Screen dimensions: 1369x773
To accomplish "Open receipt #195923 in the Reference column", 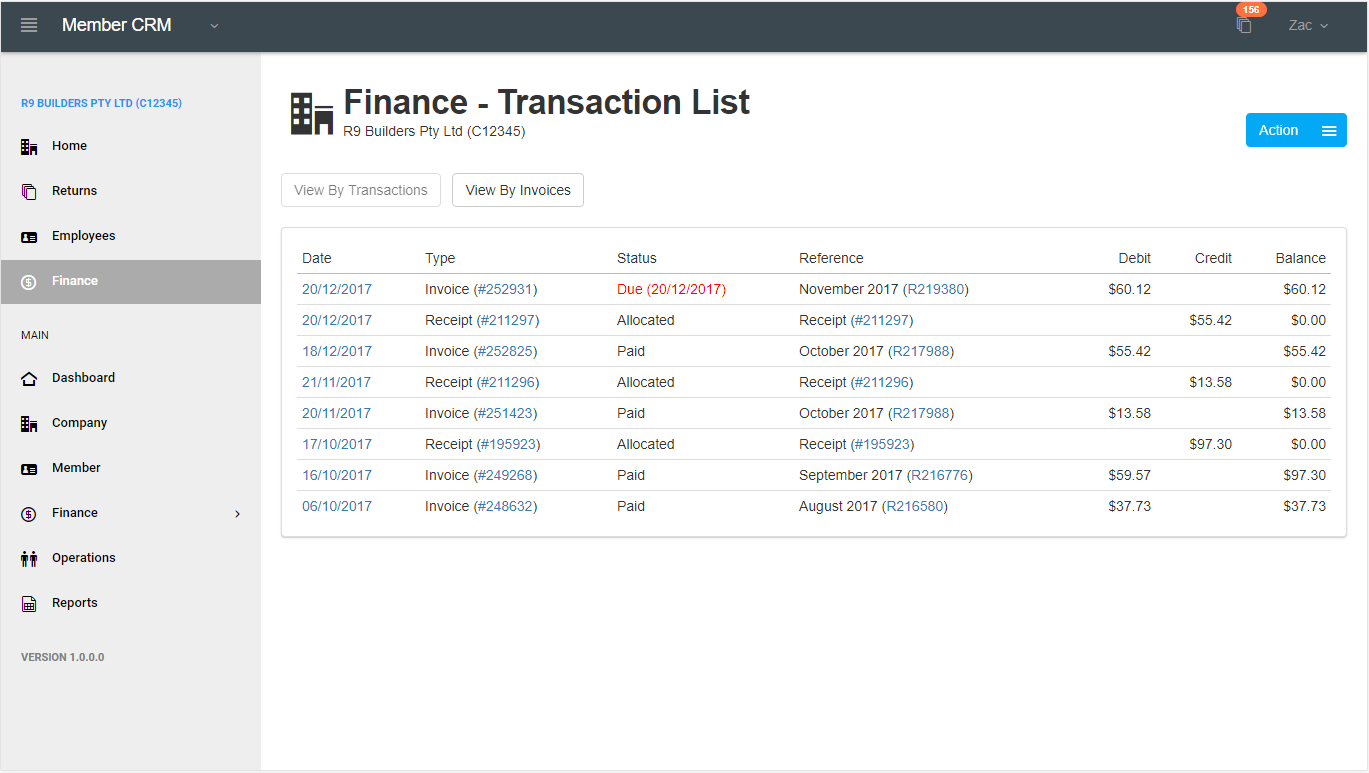I will (x=882, y=444).
